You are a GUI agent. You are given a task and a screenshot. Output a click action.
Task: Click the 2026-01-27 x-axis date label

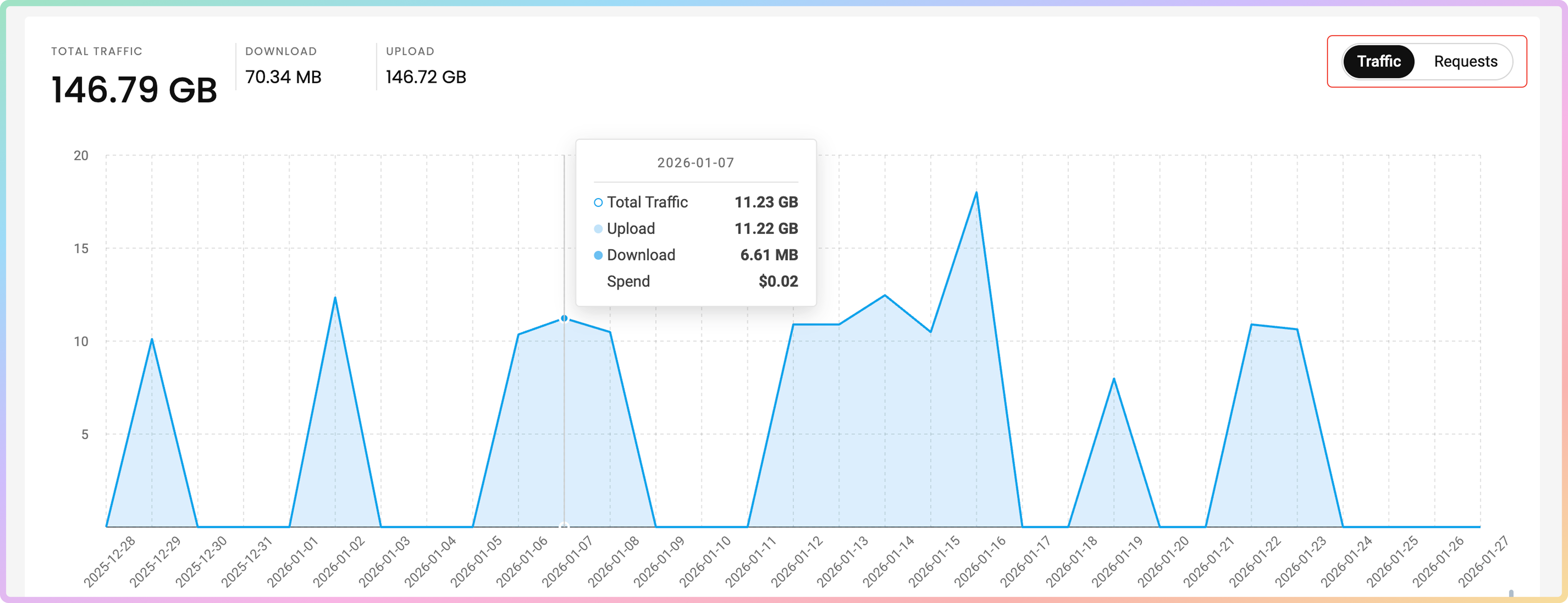click(x=1483, y=562)
